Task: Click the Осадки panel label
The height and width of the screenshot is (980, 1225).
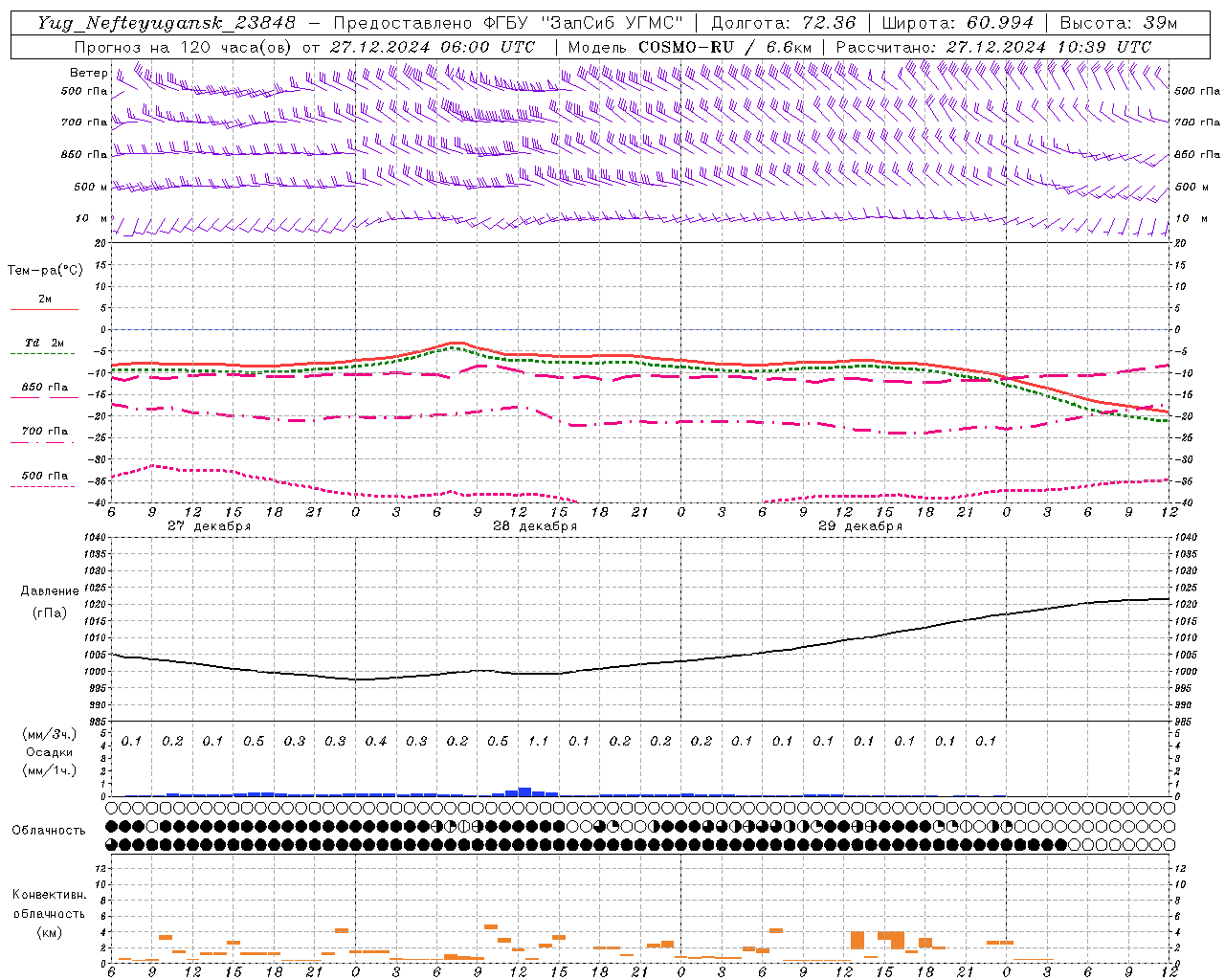Action: pos(49,752)
